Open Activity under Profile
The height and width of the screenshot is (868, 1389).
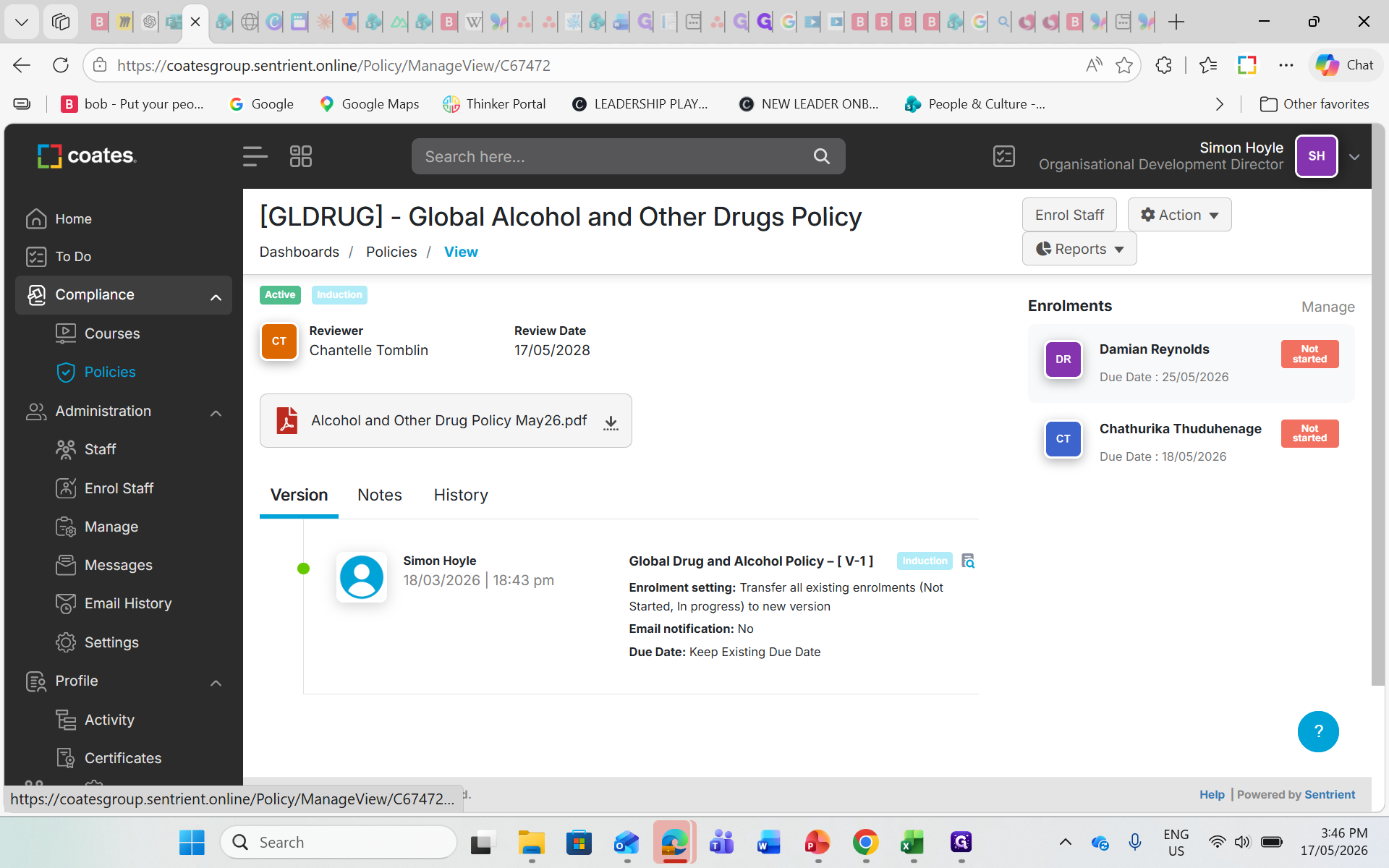tap(109, 720)
